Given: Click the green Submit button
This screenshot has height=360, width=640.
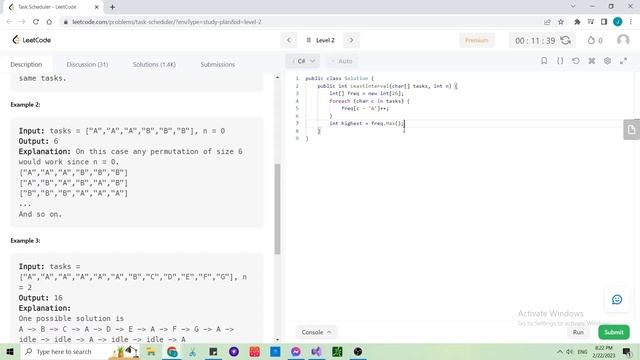Looking at the screenshot, I should pyautogui.click(x=613, y=332).
